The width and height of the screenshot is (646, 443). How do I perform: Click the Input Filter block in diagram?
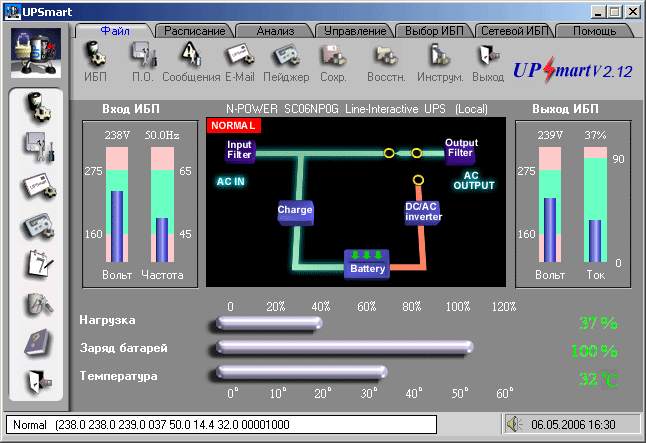click(240, 151)
